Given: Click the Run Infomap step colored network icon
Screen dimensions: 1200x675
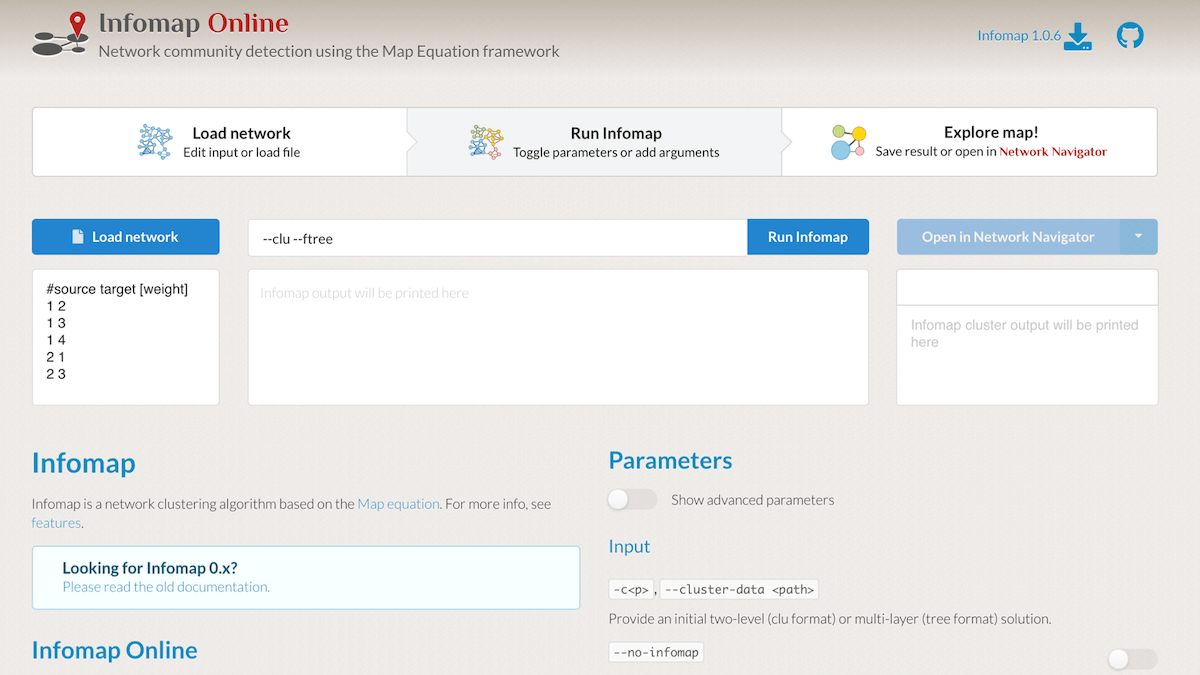Looking at the screenshot, I should (x=486, y=142).
